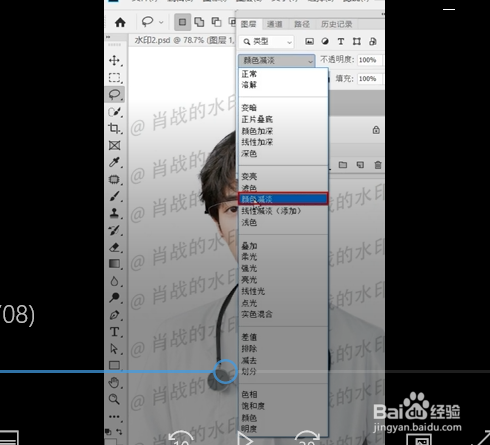Select the Frame tool
The image size is (490, 445).
click(x=114, y=145)
